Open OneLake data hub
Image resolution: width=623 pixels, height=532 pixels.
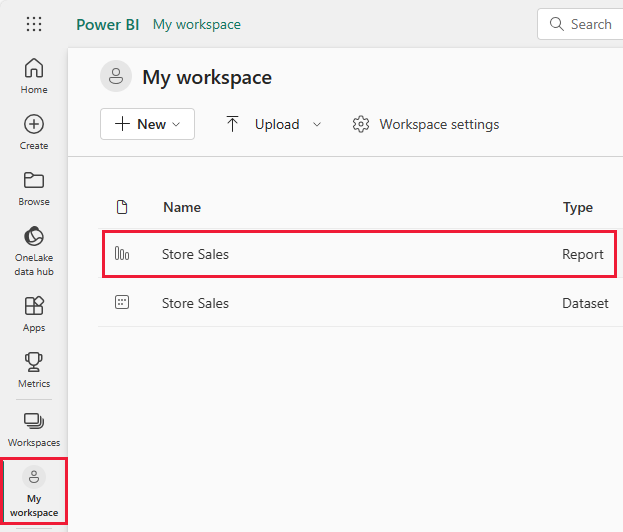(34, 250)
